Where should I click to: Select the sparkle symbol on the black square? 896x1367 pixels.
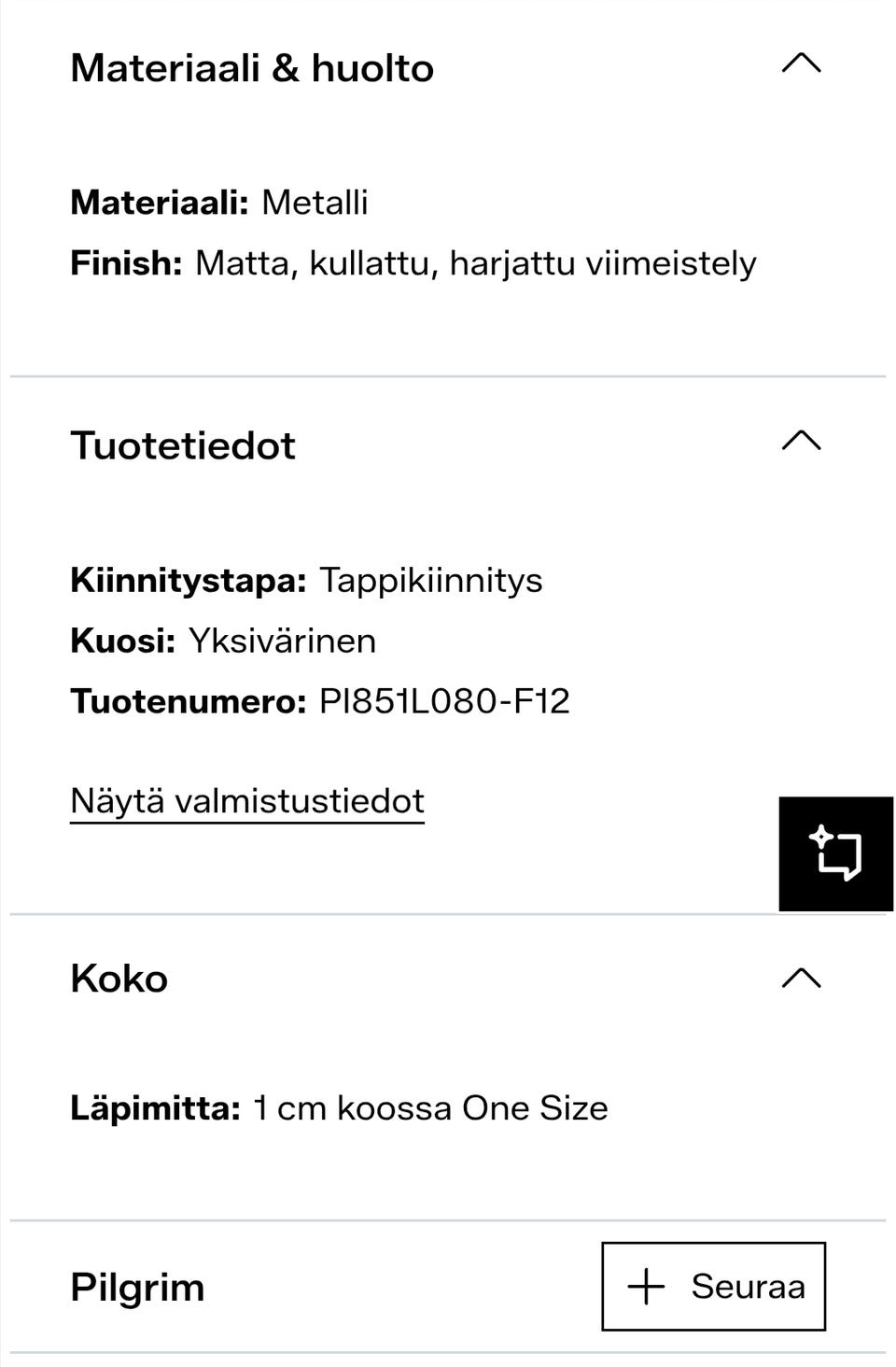point(820,837)
